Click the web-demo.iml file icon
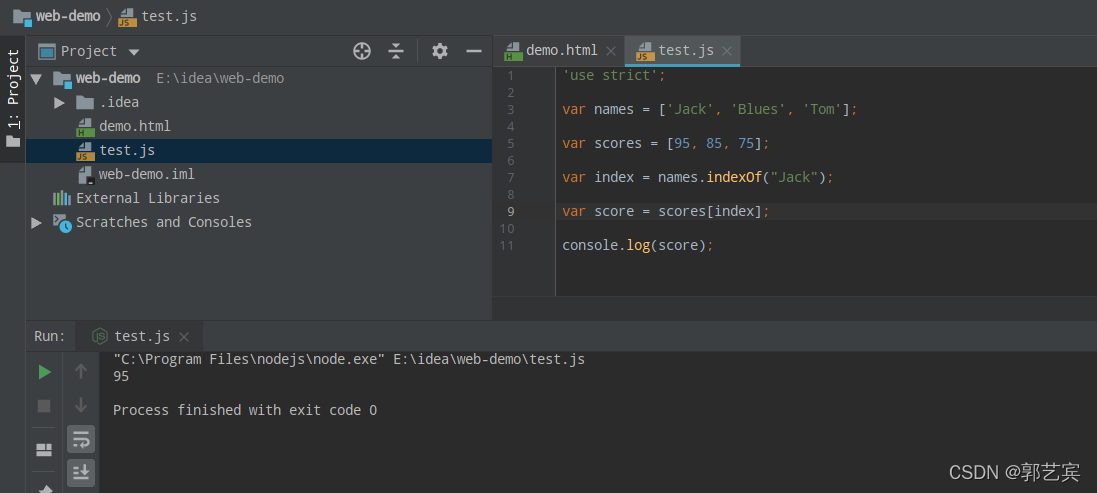The image size is (1097, 493). 85,175
